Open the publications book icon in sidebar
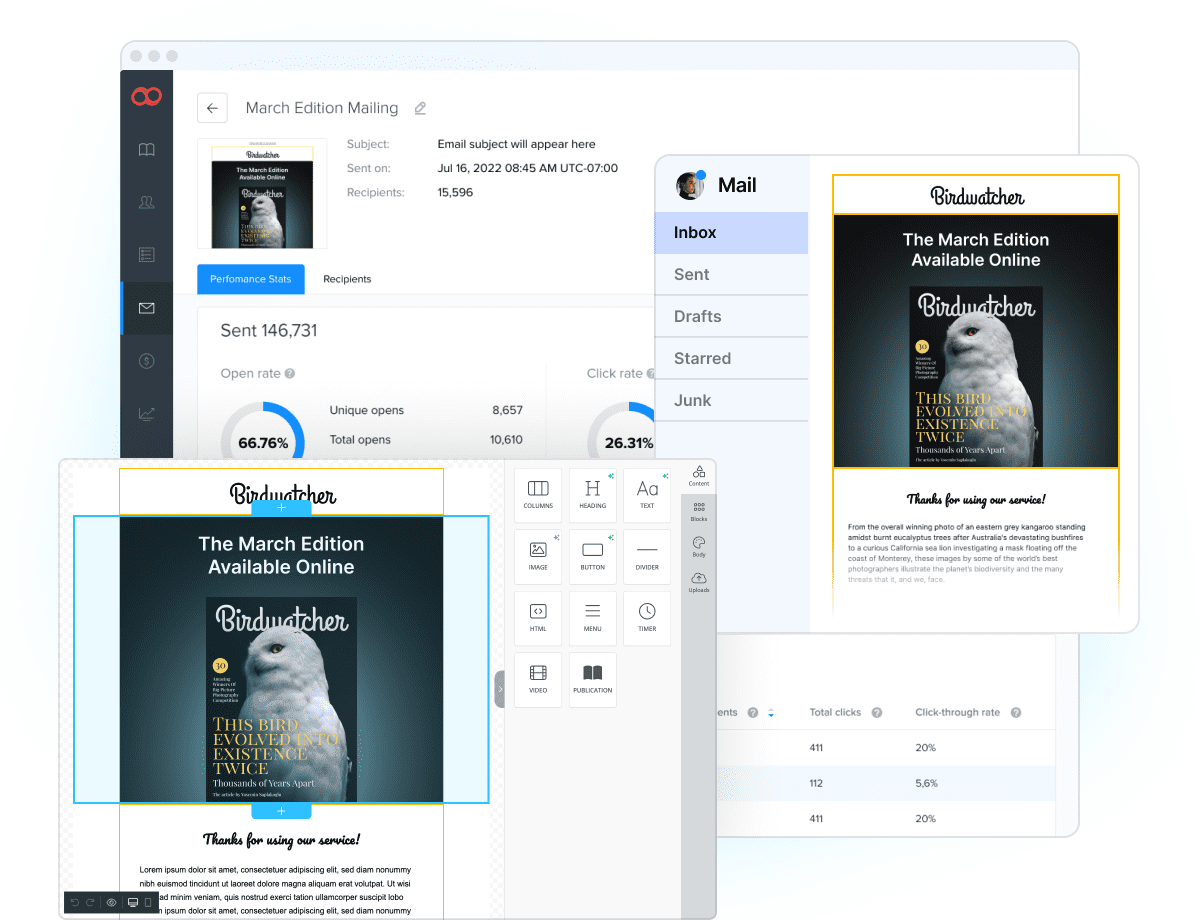The image size is (1200, 920). tap(146, 150)
